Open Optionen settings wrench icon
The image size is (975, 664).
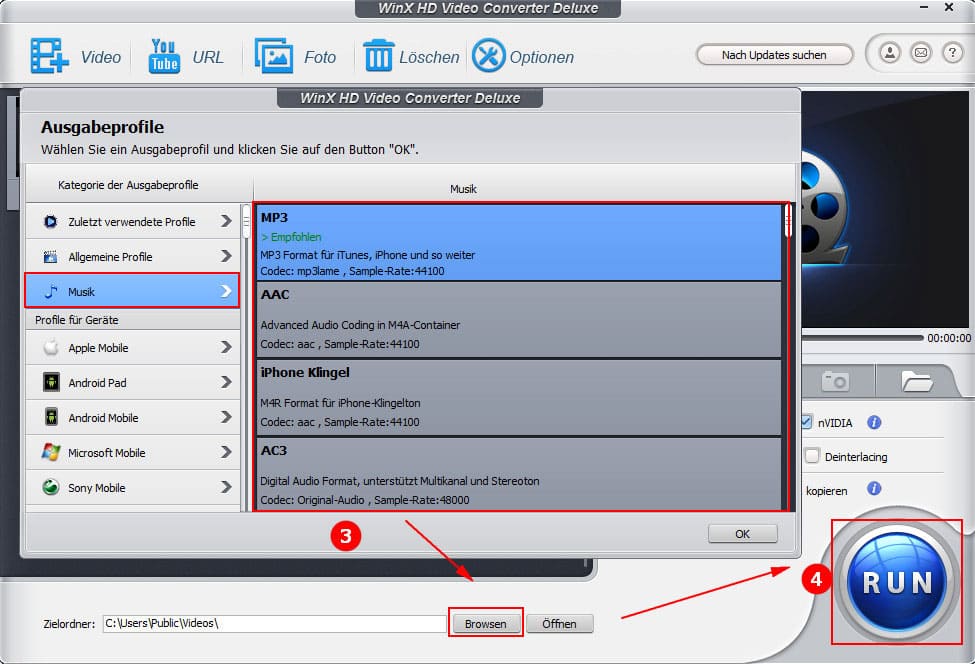tap(488, 56)
